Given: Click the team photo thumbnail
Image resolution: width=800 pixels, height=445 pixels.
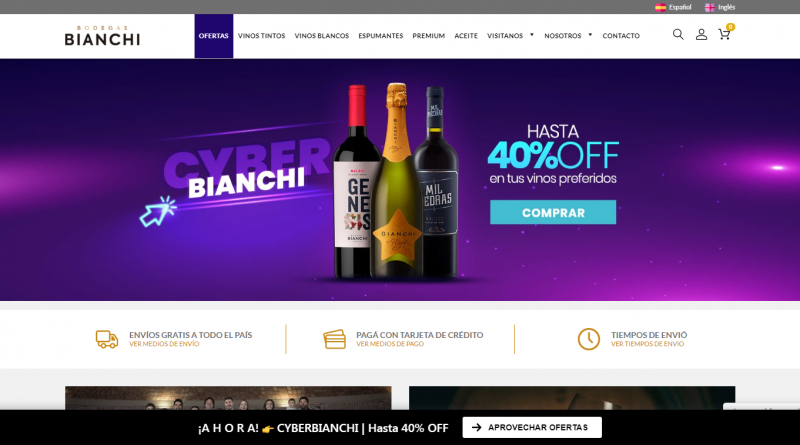Looking at the screenshot, I should [x=228, y=398].
